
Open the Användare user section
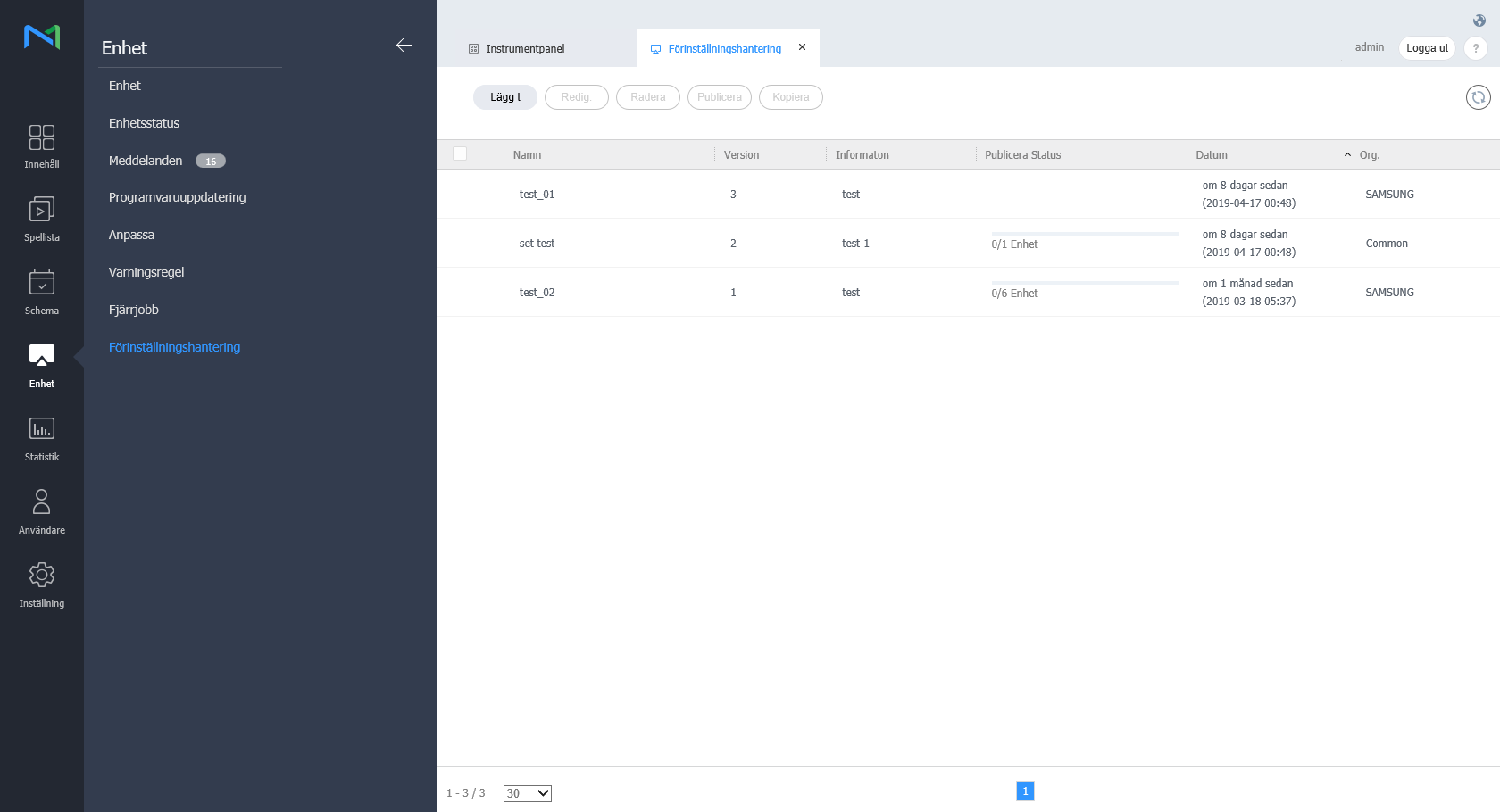click(42, 512)
